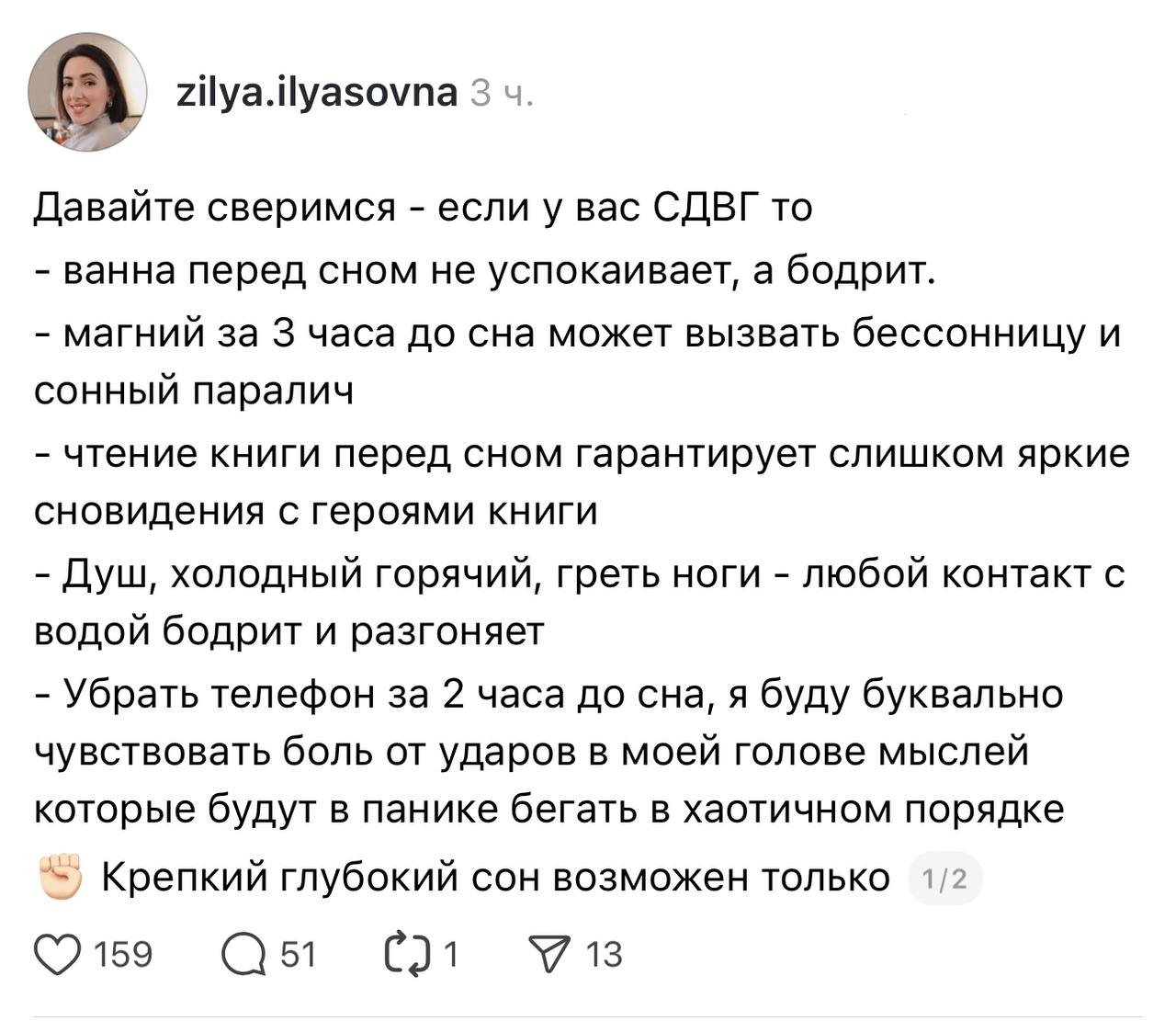
Task: Open comments via the speech bubble icon
Action: pos(243,955)
